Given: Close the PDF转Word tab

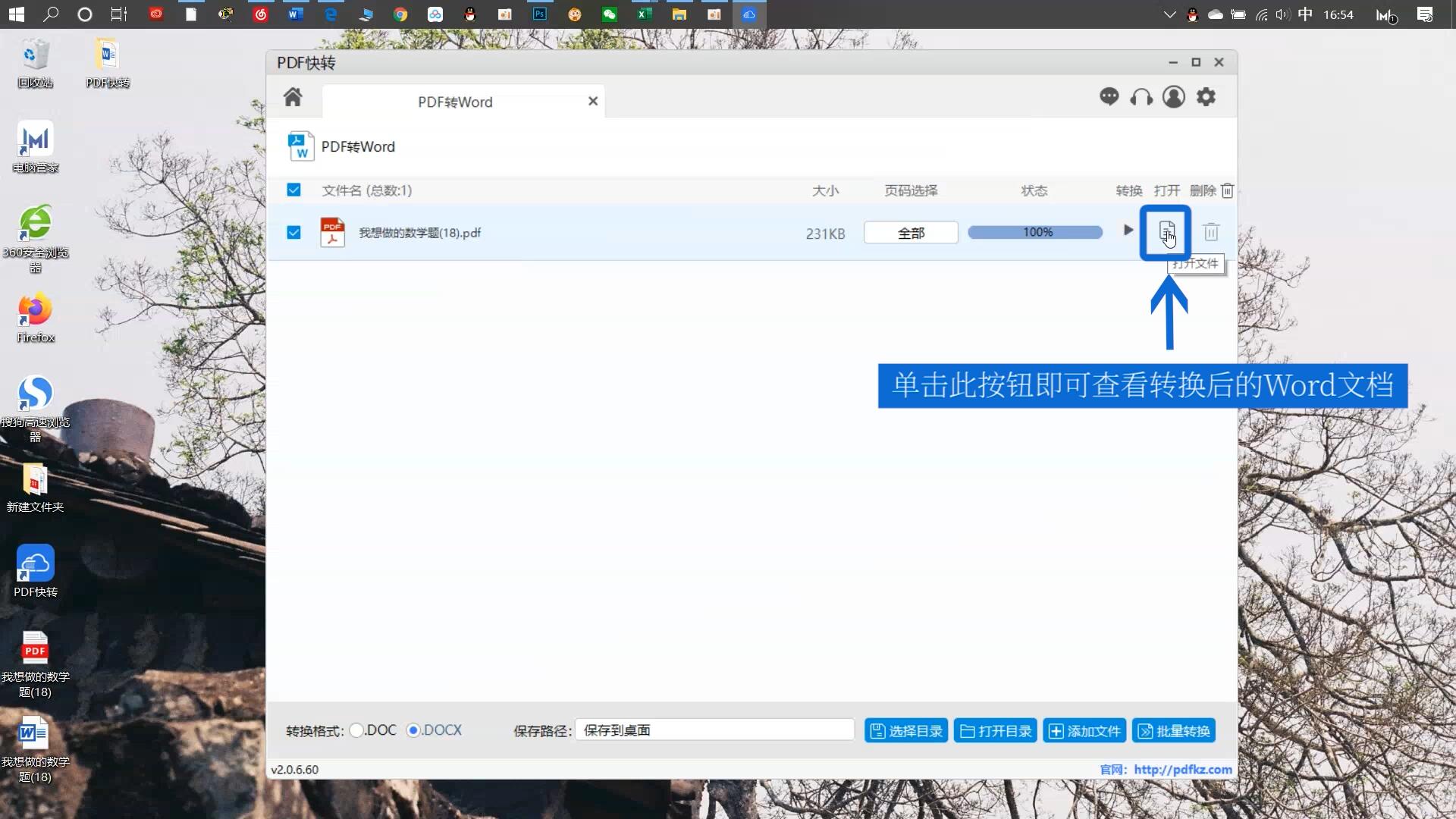Looking at the screenshot, I should [593, 101].
